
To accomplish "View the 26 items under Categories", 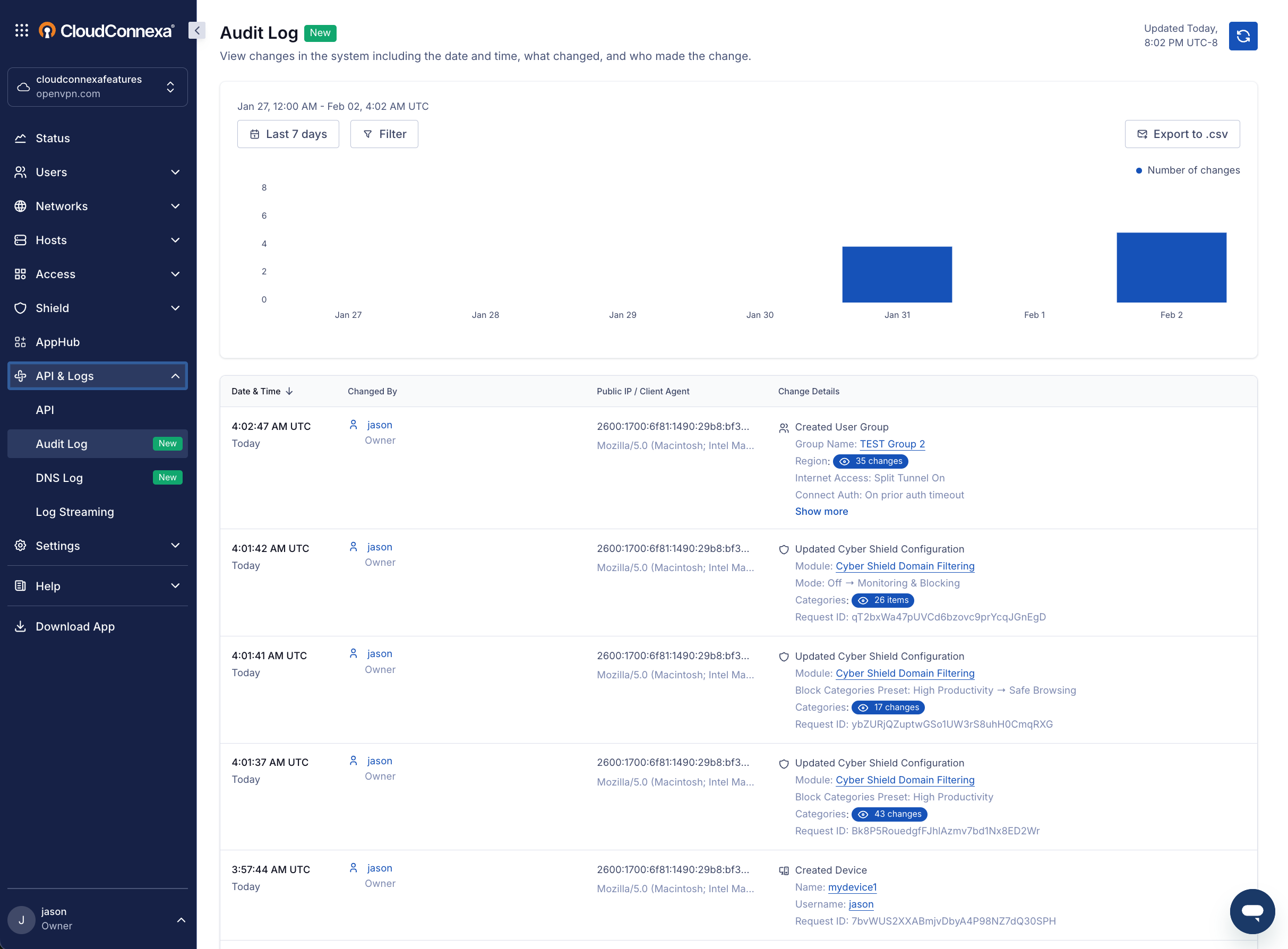I will (883, 600).
